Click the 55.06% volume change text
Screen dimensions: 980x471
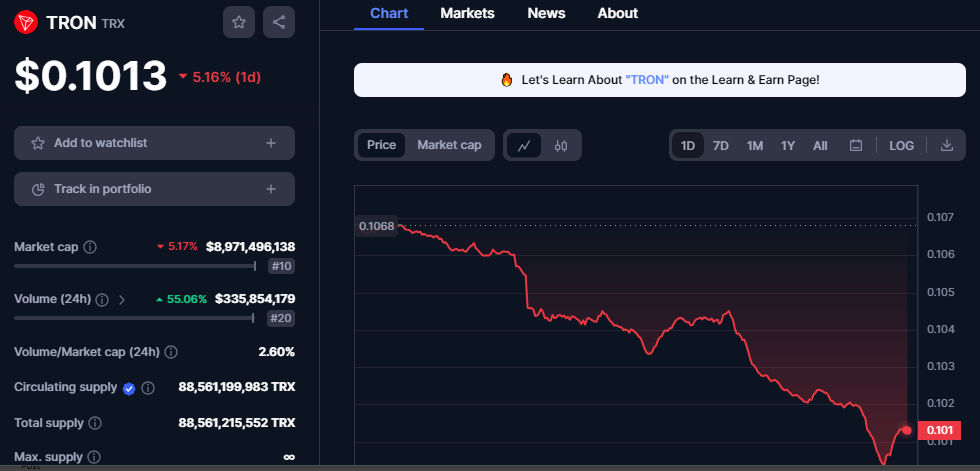point(181,299)
